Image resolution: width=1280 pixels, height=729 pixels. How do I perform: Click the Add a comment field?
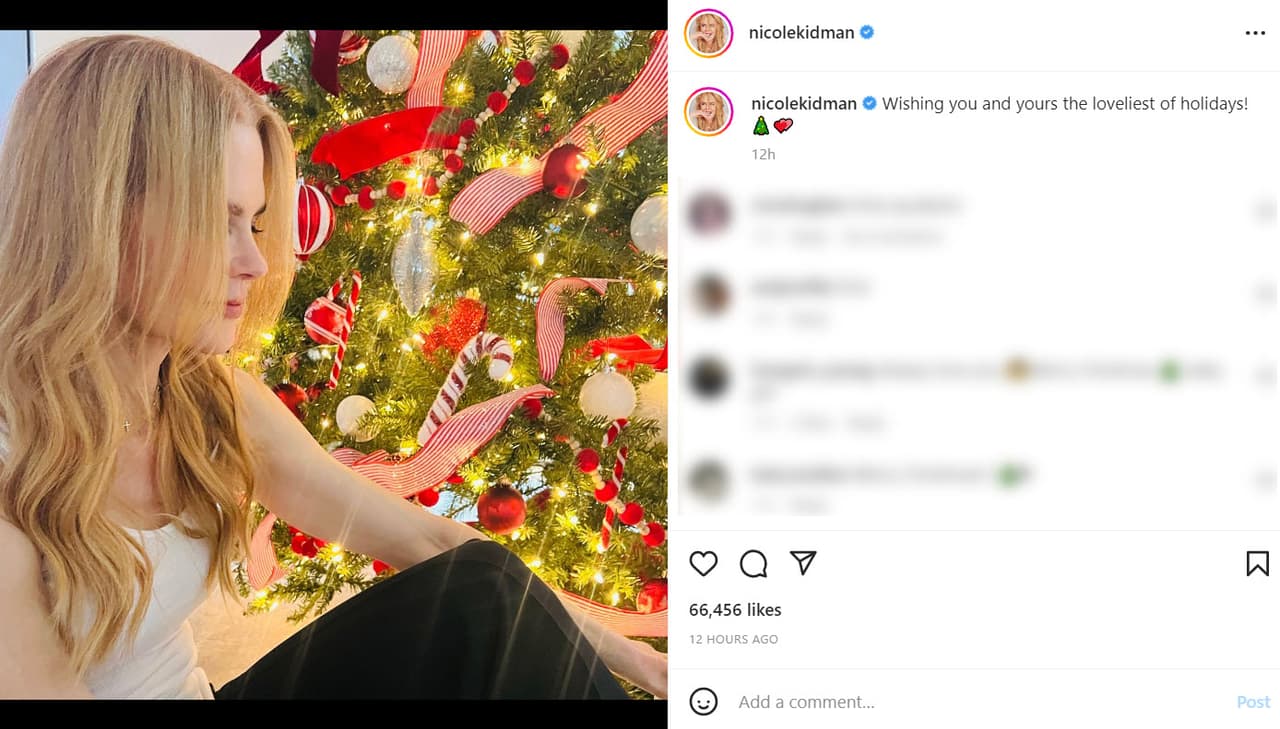click(x=850, y=701)
